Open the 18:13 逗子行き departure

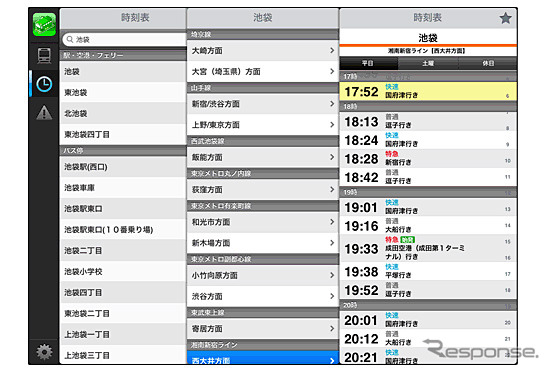tap(428, 121)
